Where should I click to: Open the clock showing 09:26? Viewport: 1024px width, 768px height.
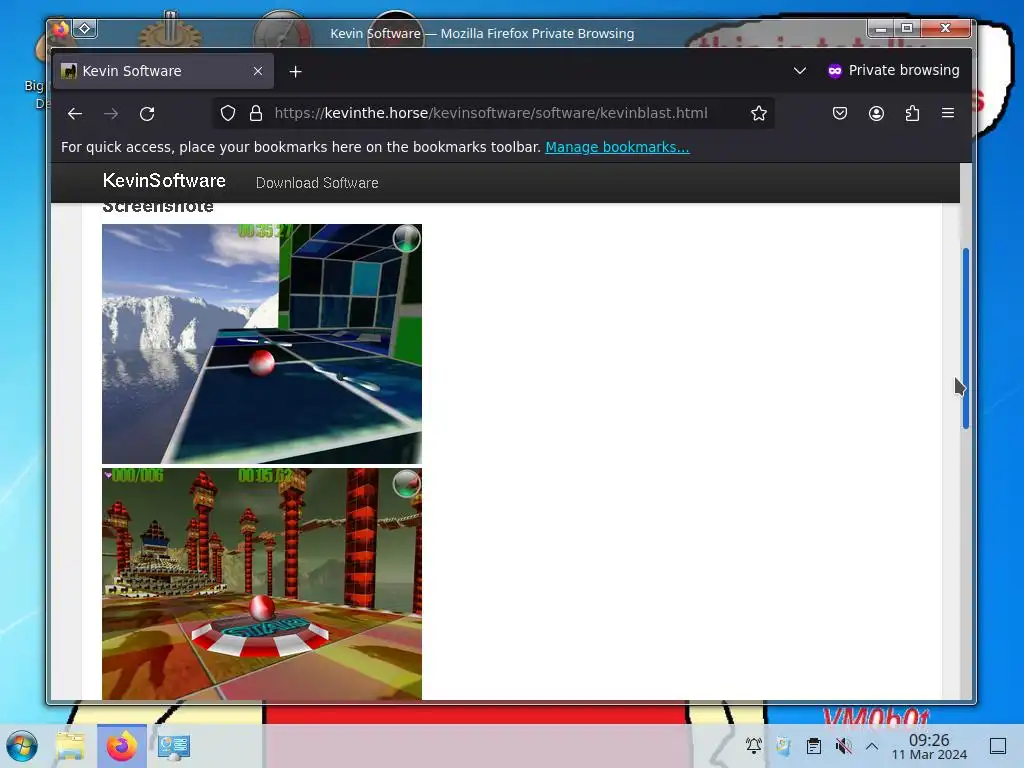point(929,746)
